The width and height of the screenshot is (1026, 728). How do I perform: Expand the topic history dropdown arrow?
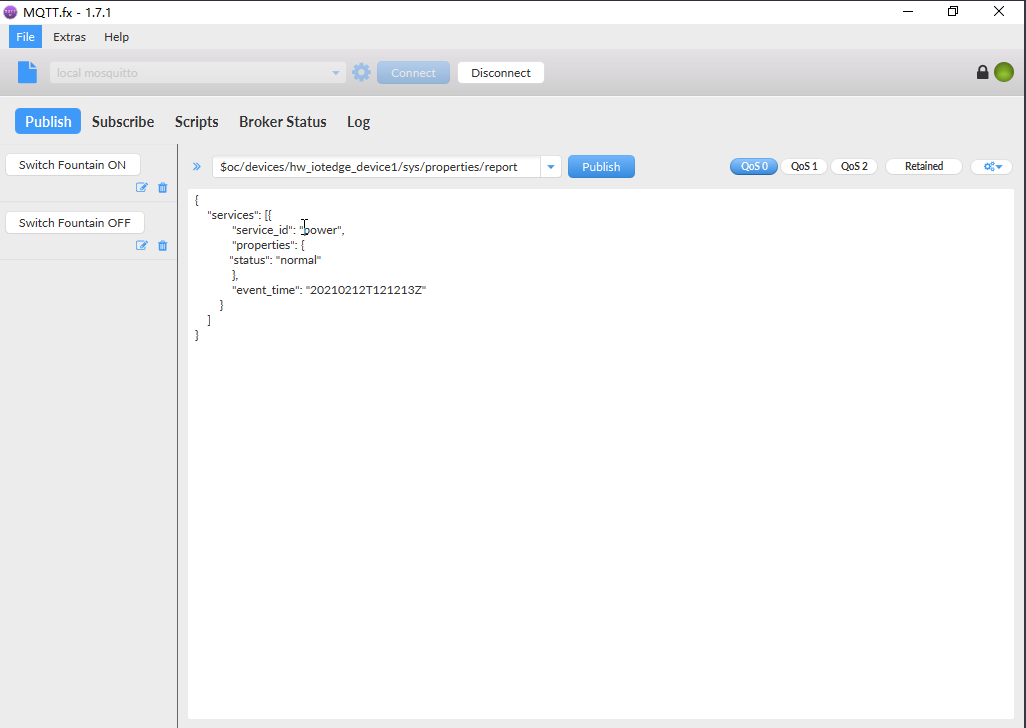pos(551,167)
